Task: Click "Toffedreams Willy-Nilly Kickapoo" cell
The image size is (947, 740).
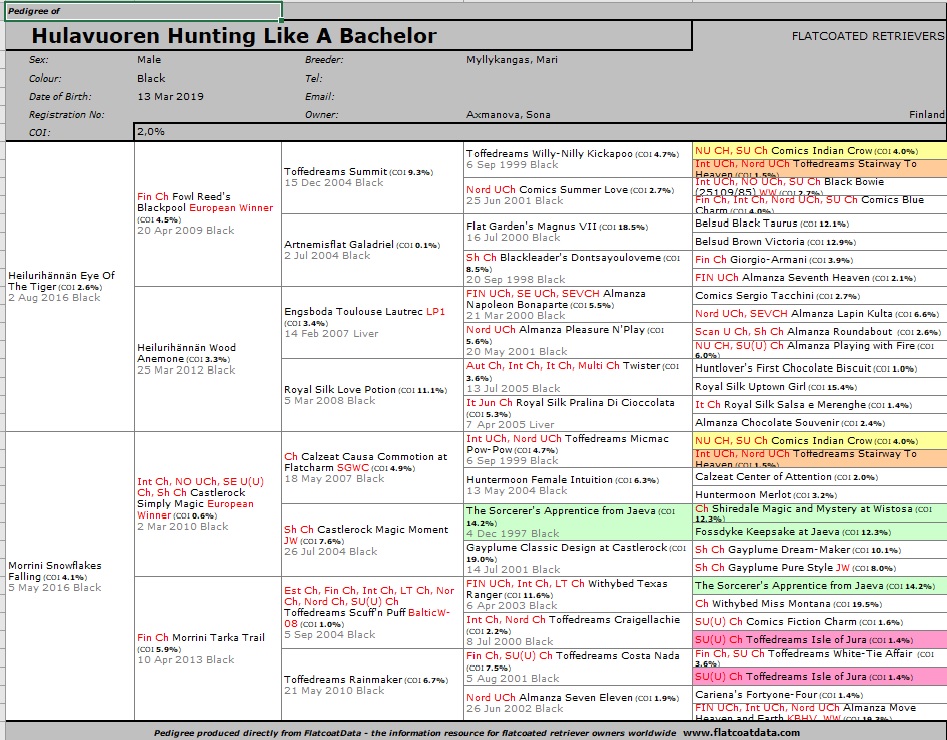Action: tap(578, 159)
